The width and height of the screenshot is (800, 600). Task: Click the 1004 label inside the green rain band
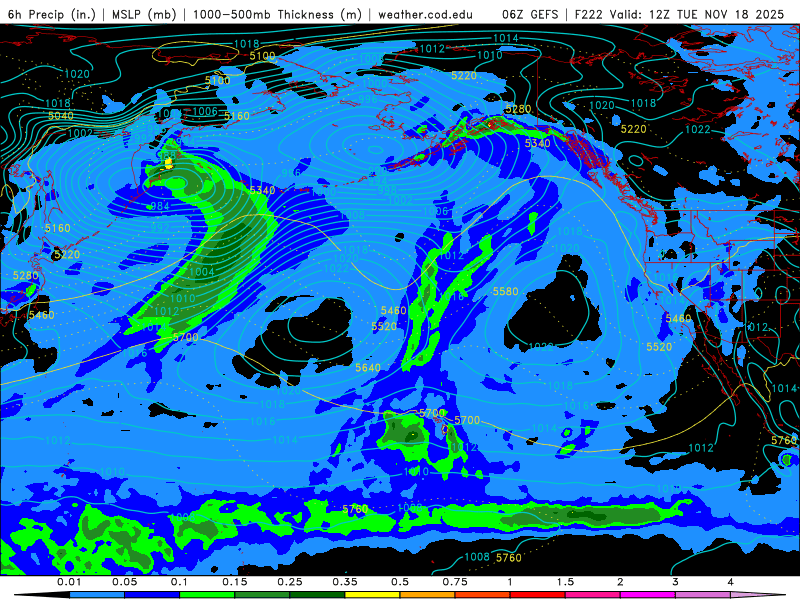click(202, 272)
